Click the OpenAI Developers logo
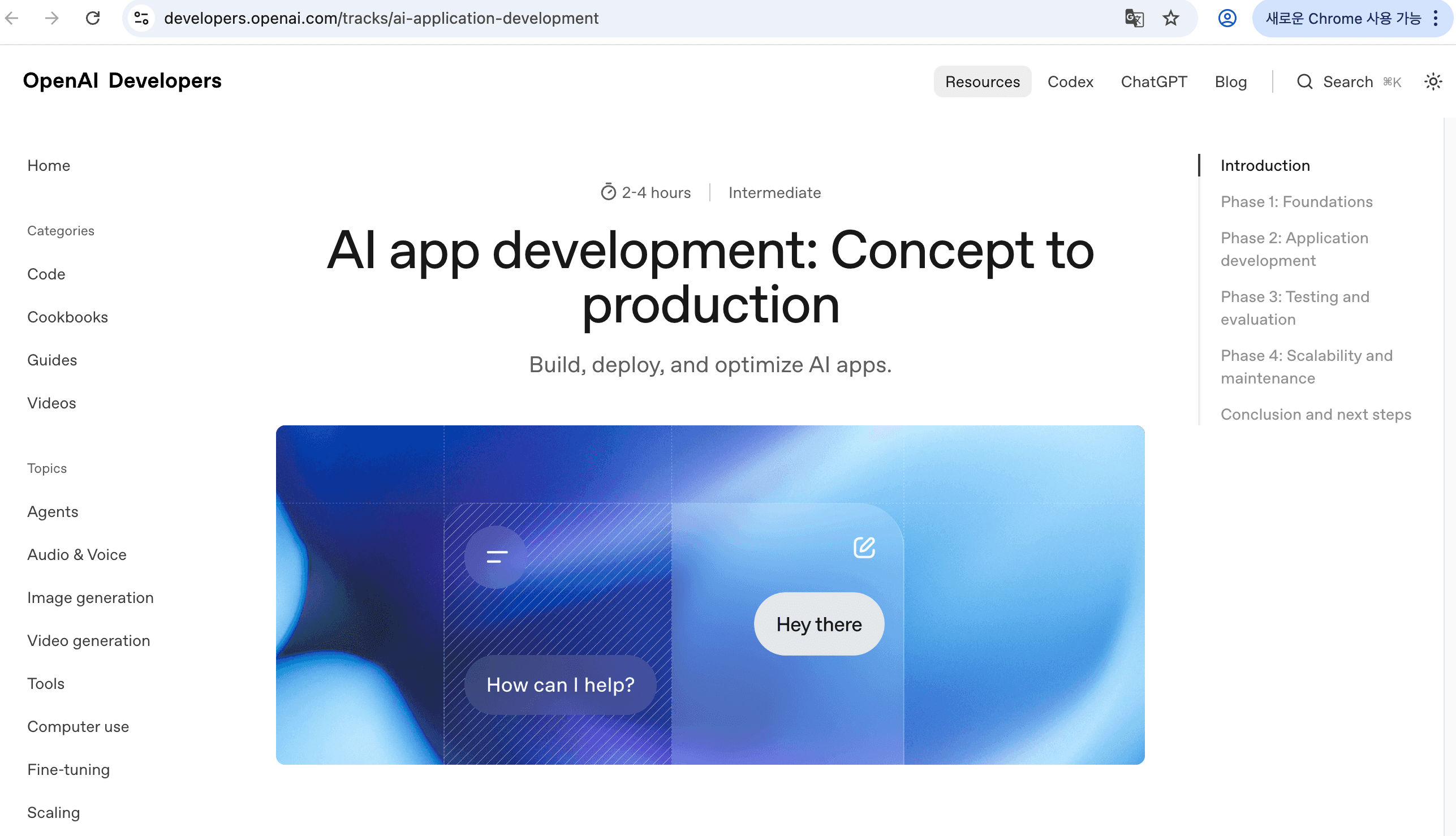 122,80
